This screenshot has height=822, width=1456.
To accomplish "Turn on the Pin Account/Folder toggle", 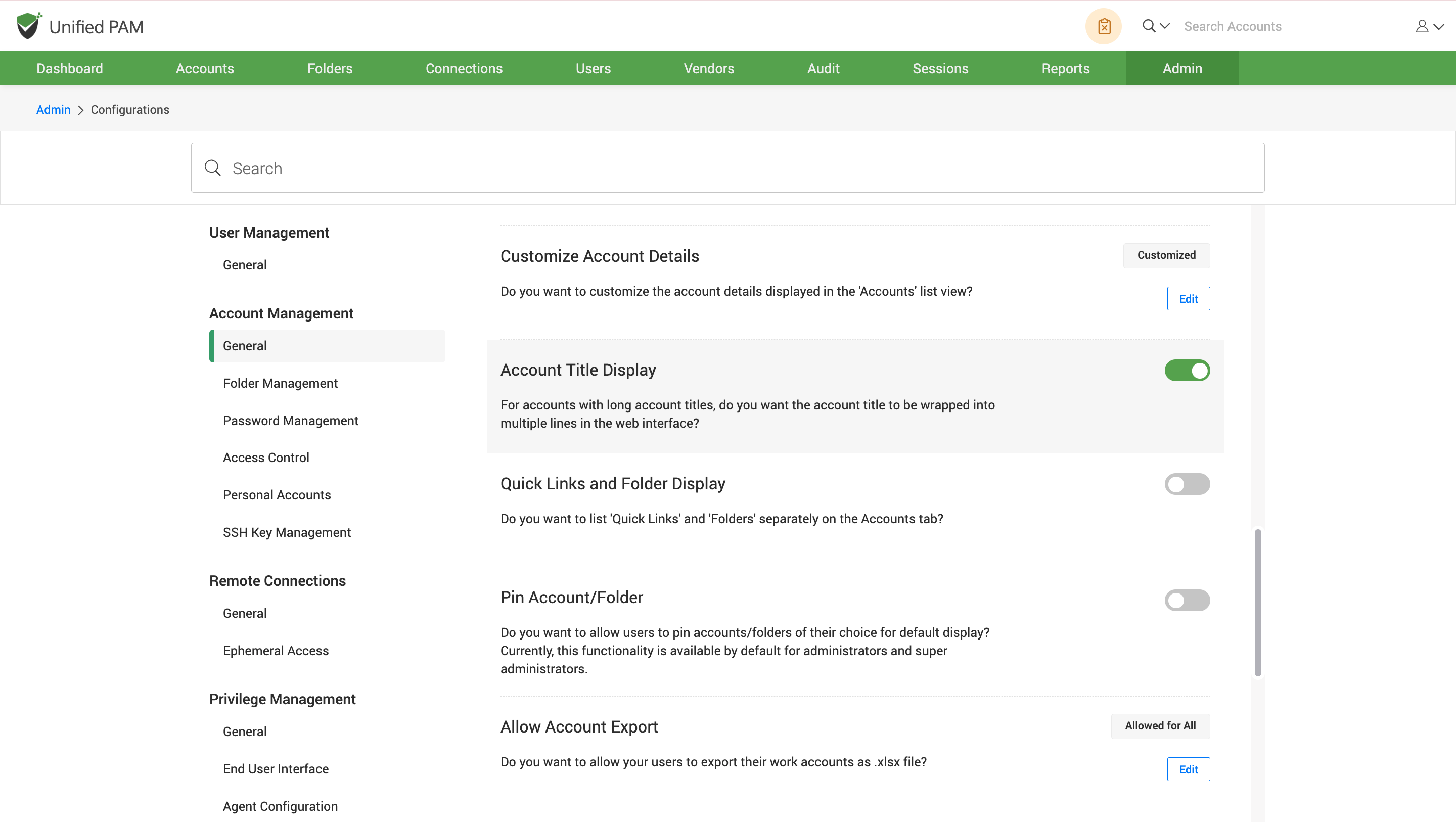I will point(1187,600).
